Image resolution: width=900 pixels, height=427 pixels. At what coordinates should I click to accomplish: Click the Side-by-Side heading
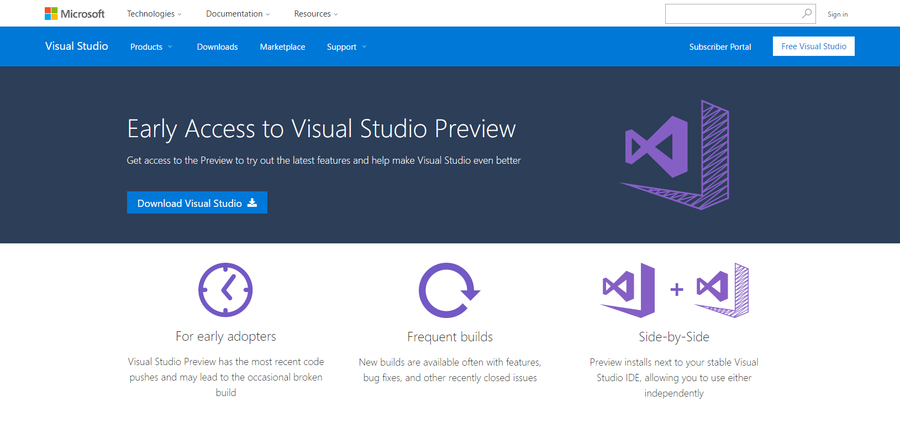[674, 337]
